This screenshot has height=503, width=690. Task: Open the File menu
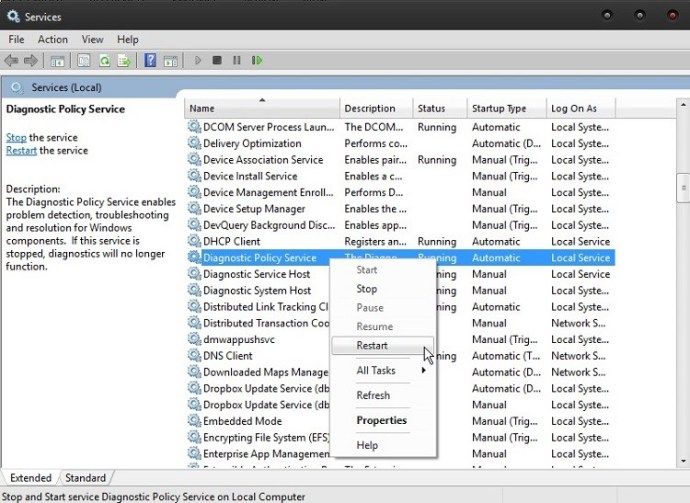(16, 39)
